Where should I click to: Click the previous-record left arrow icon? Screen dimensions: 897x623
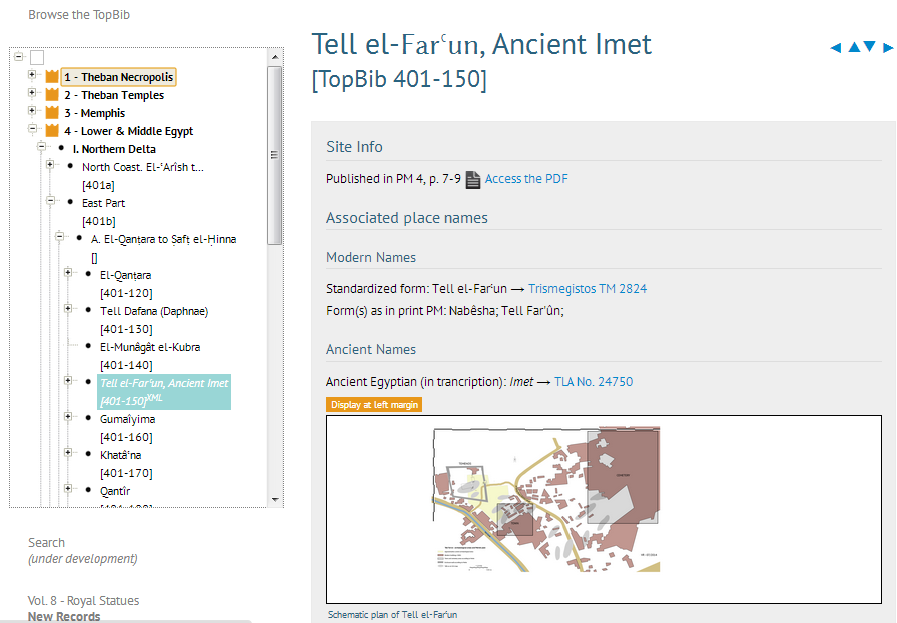(x=835, y=47)
